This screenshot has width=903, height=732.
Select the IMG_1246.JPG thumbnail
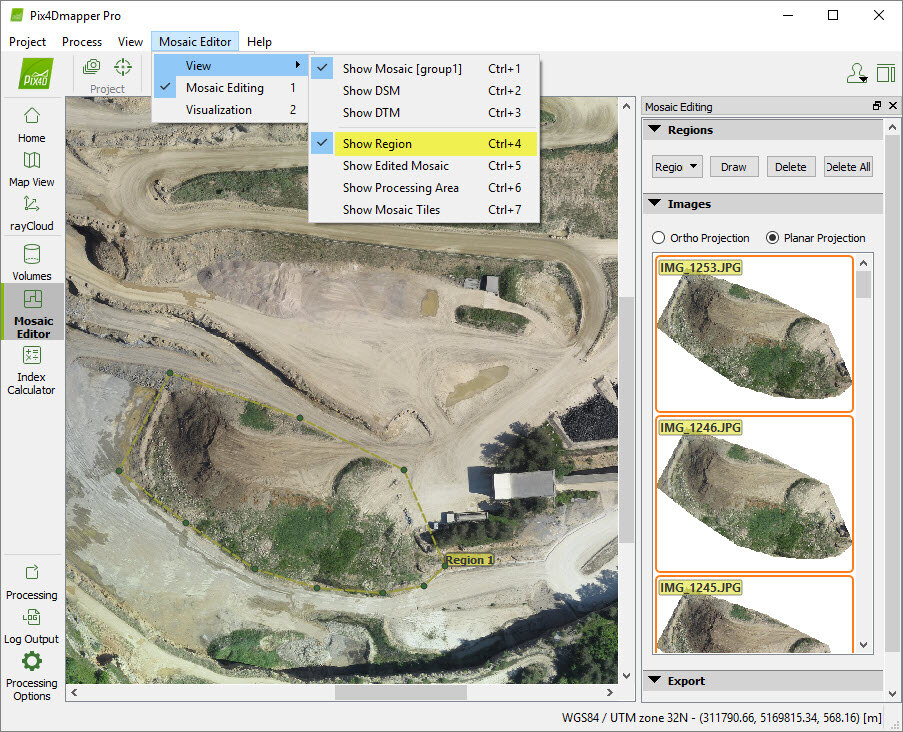pyautogui.click(x=754, y=494)
